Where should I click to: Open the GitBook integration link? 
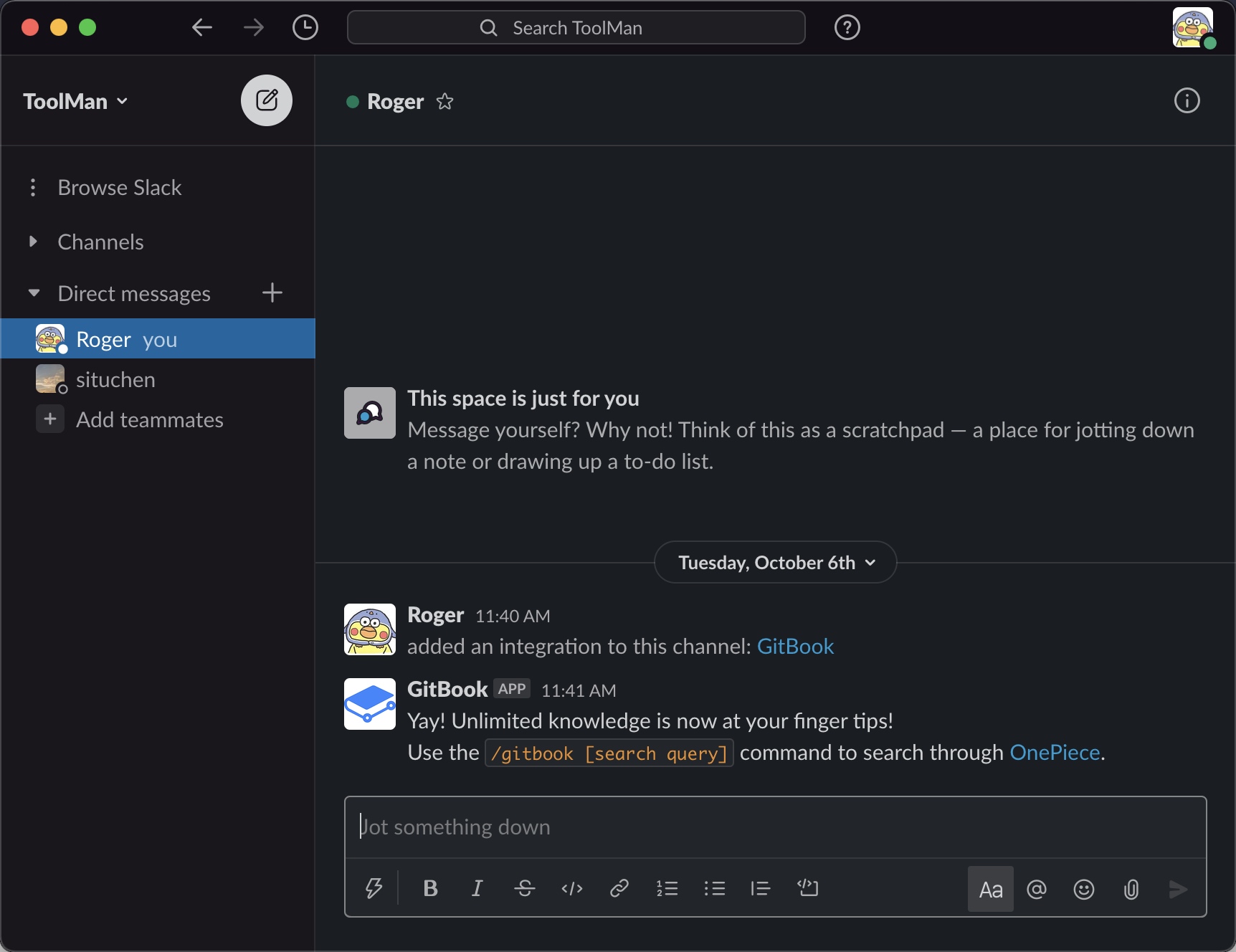click(795, 646)
